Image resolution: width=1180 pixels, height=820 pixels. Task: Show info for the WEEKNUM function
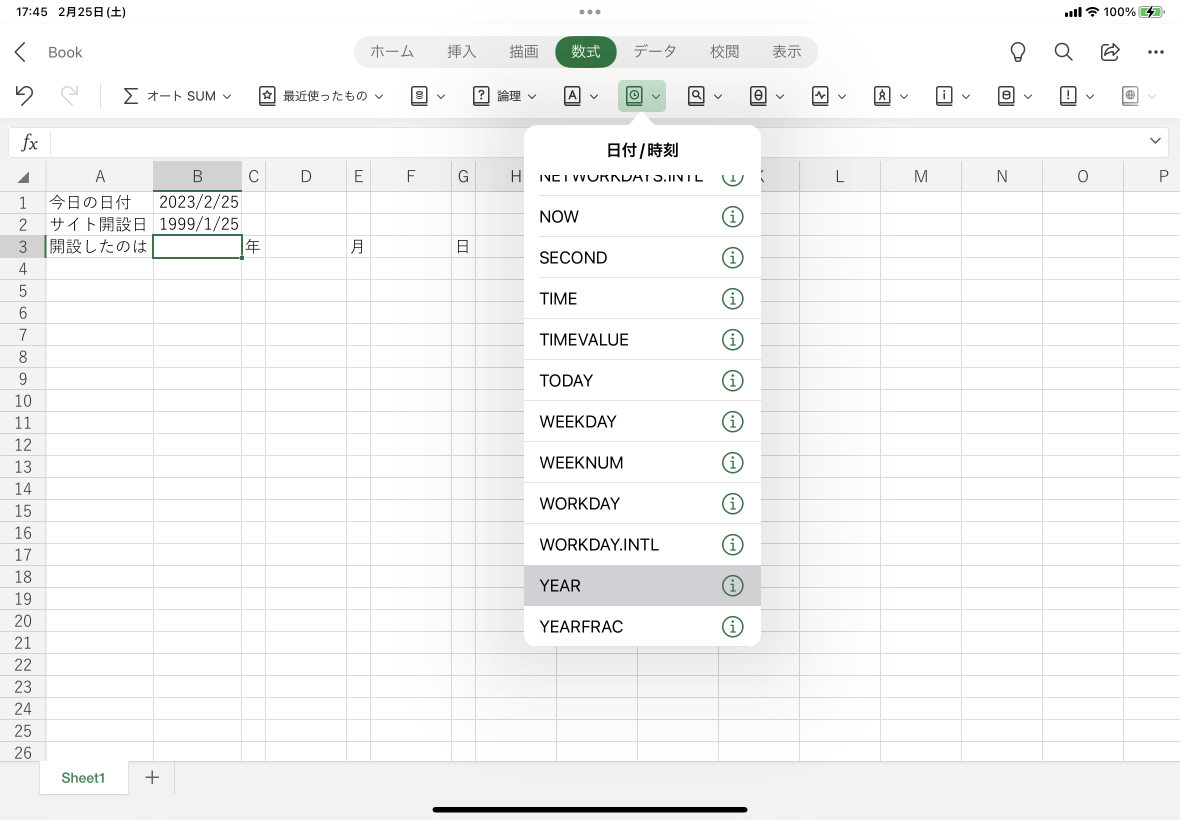point(732,463)
